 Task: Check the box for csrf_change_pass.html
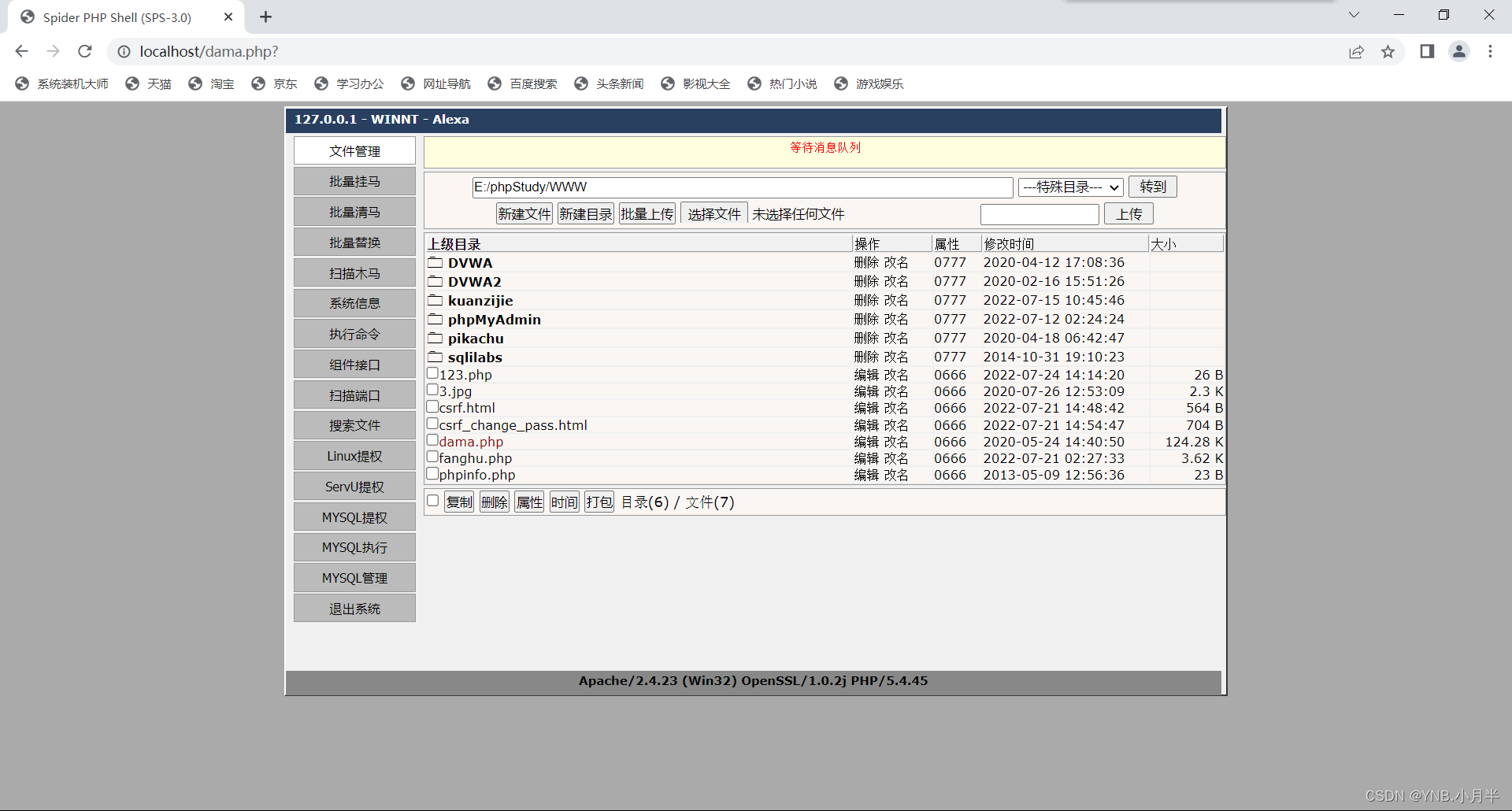[432, 424]
